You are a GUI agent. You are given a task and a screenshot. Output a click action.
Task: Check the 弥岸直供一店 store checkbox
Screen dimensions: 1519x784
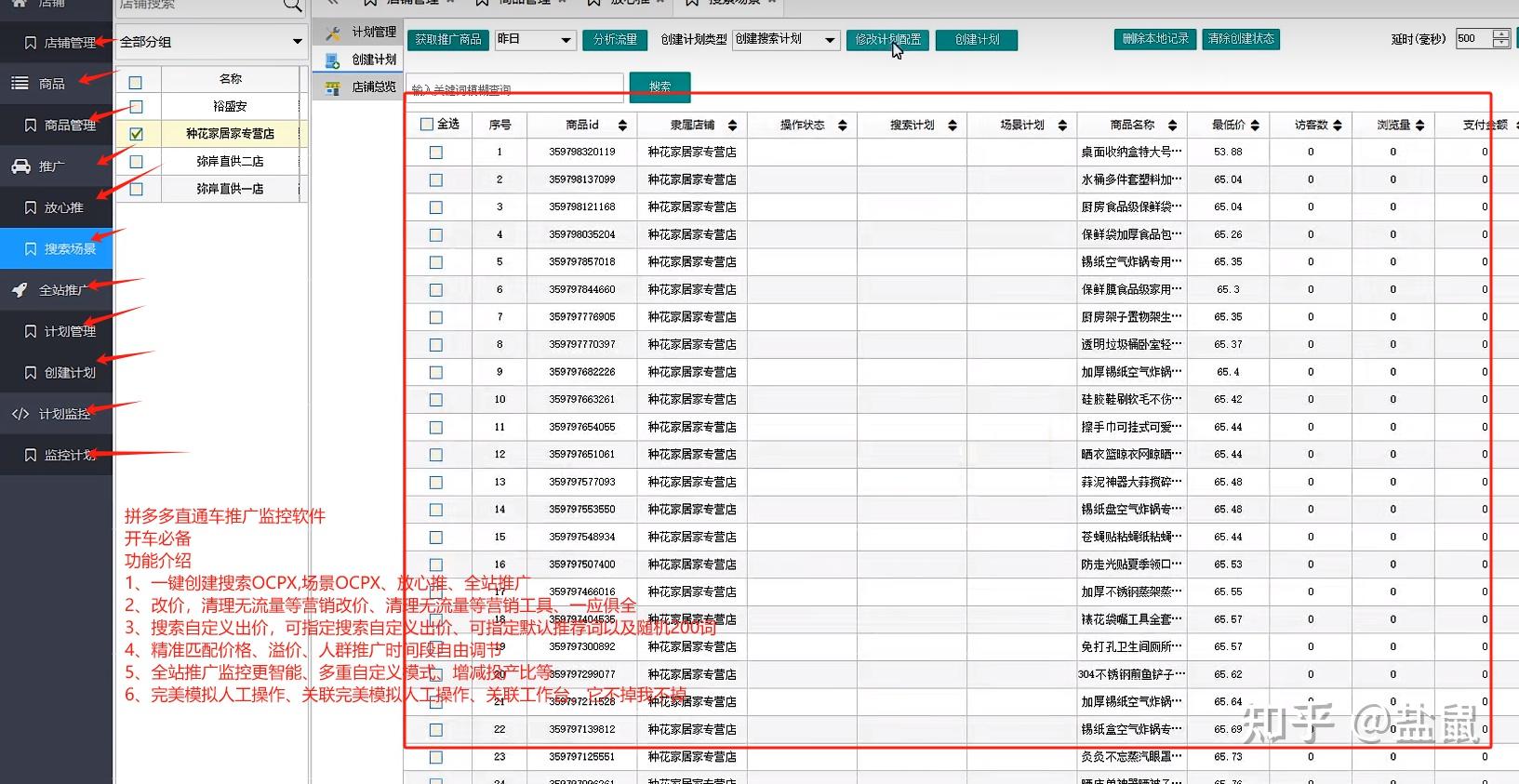136,189
